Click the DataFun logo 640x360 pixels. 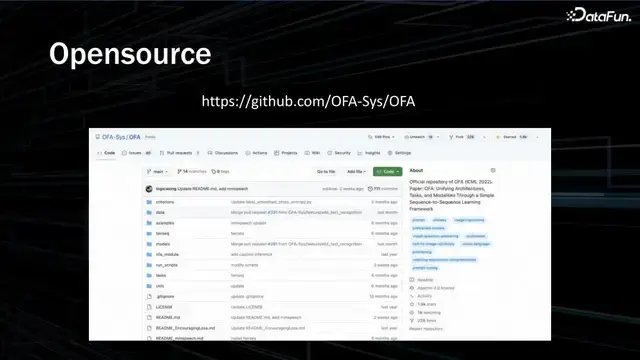coord(598,16)
